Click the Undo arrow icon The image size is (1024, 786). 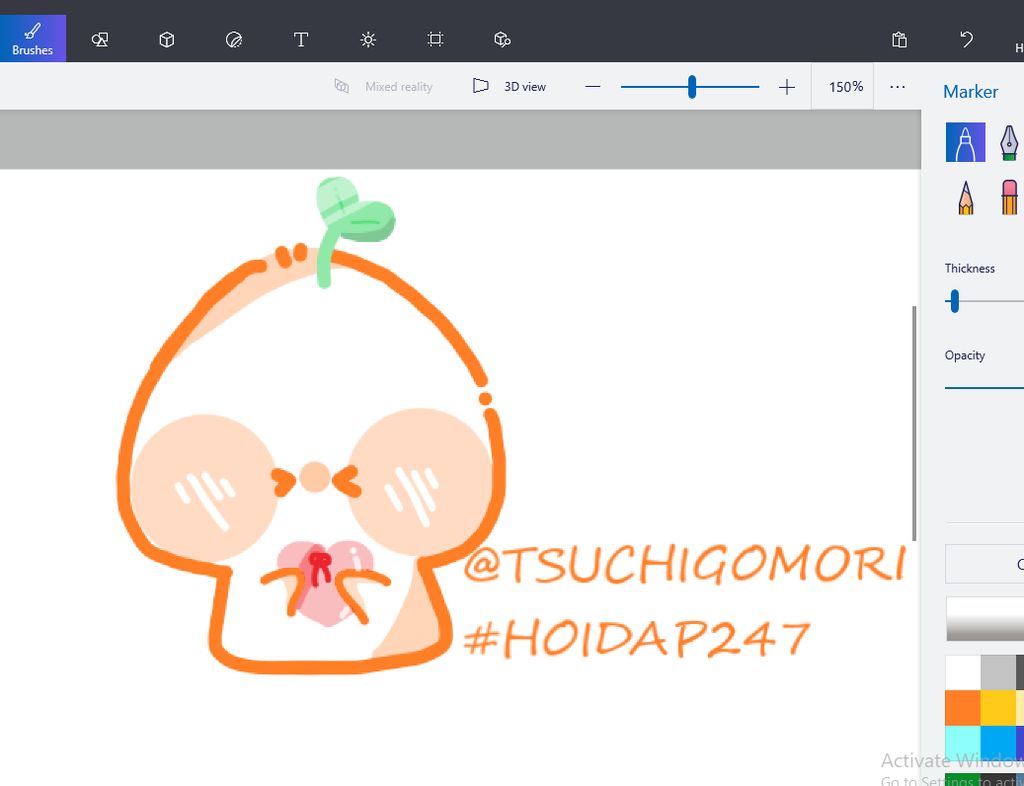(967, 39)
